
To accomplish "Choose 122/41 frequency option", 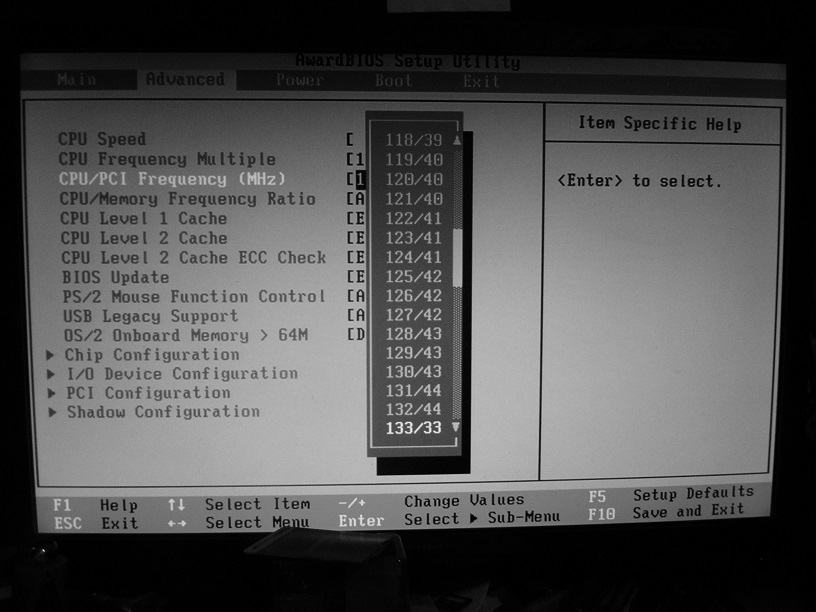I will tap(414, 218).
